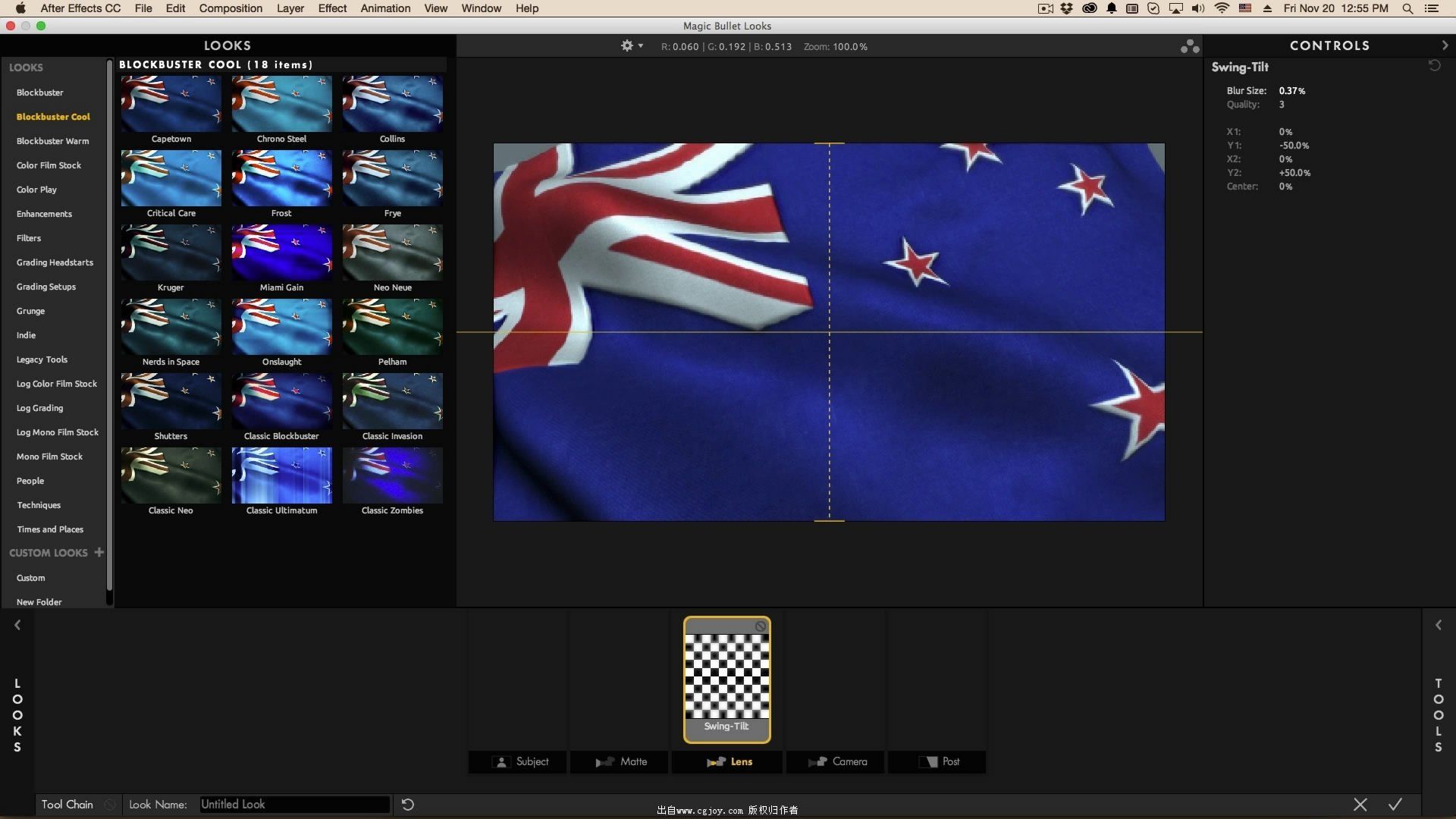Click the Blockbuster Cool category item
Viewport: 1456px width, 819px height.
pyautogui.click(x=53, y=116)
